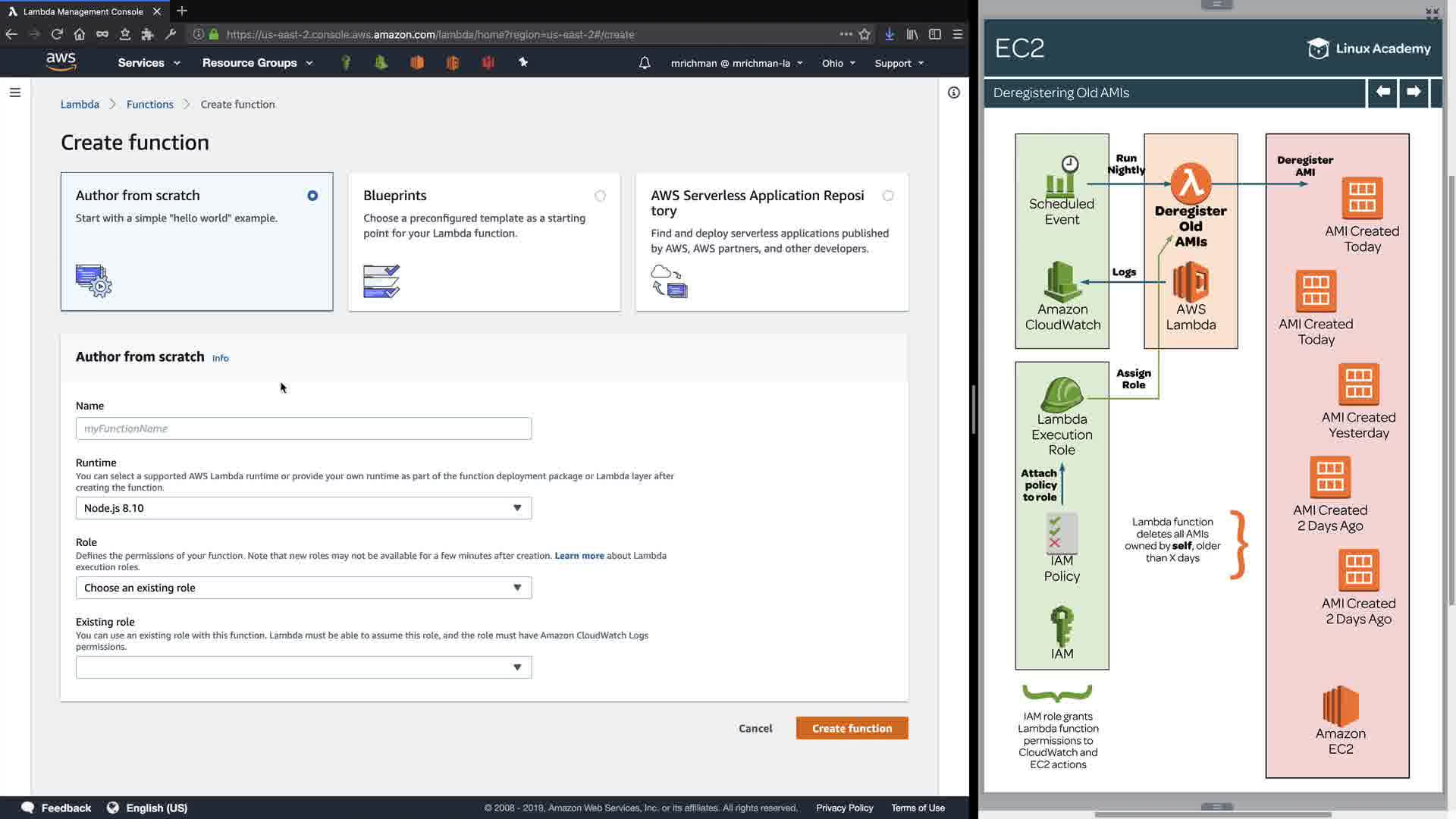Image resolution: width=1456 pixels, height=819 pixels.
Task: Select the Blueprints radio option
Action: click(600, 196)
